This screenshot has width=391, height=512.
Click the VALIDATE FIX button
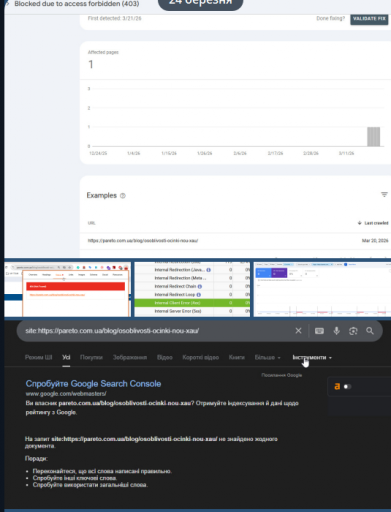(x=369, y=19)
